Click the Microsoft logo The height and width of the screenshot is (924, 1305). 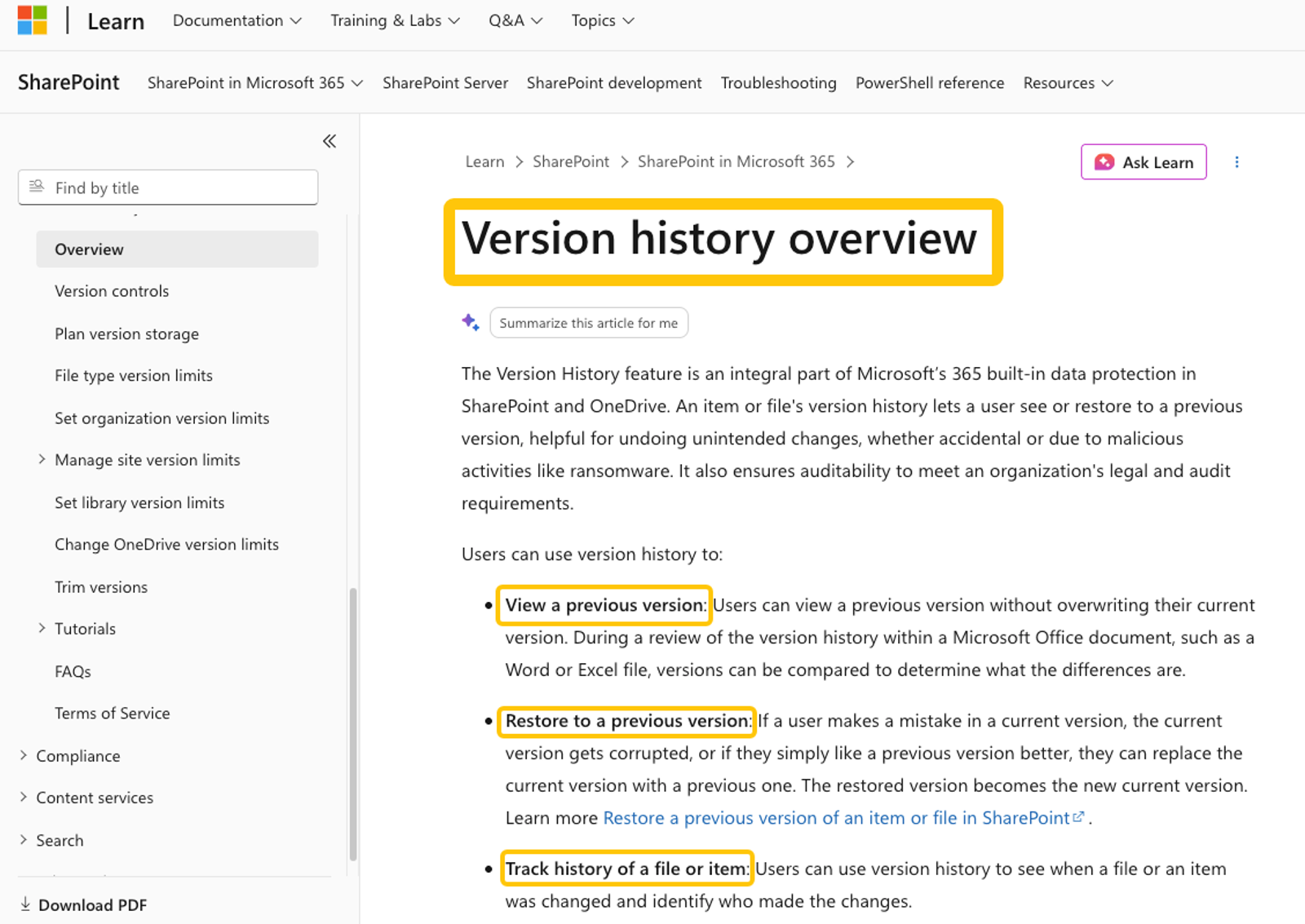[33, 20]
